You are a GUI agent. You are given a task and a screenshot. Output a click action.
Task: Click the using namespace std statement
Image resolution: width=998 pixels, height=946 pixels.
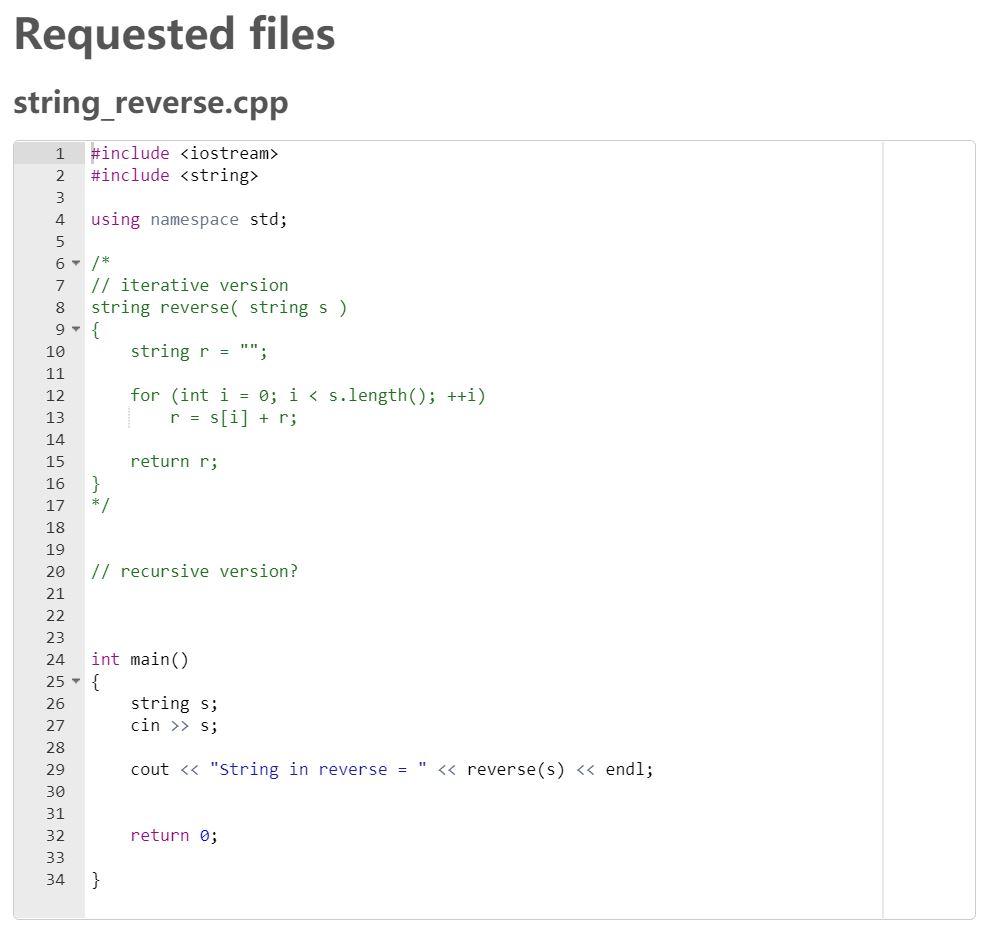pyautogui.click(x=188, y=219)
